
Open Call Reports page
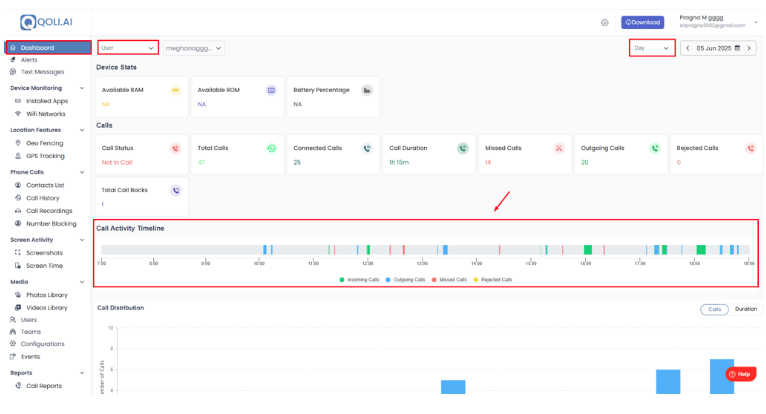(44, 386)
